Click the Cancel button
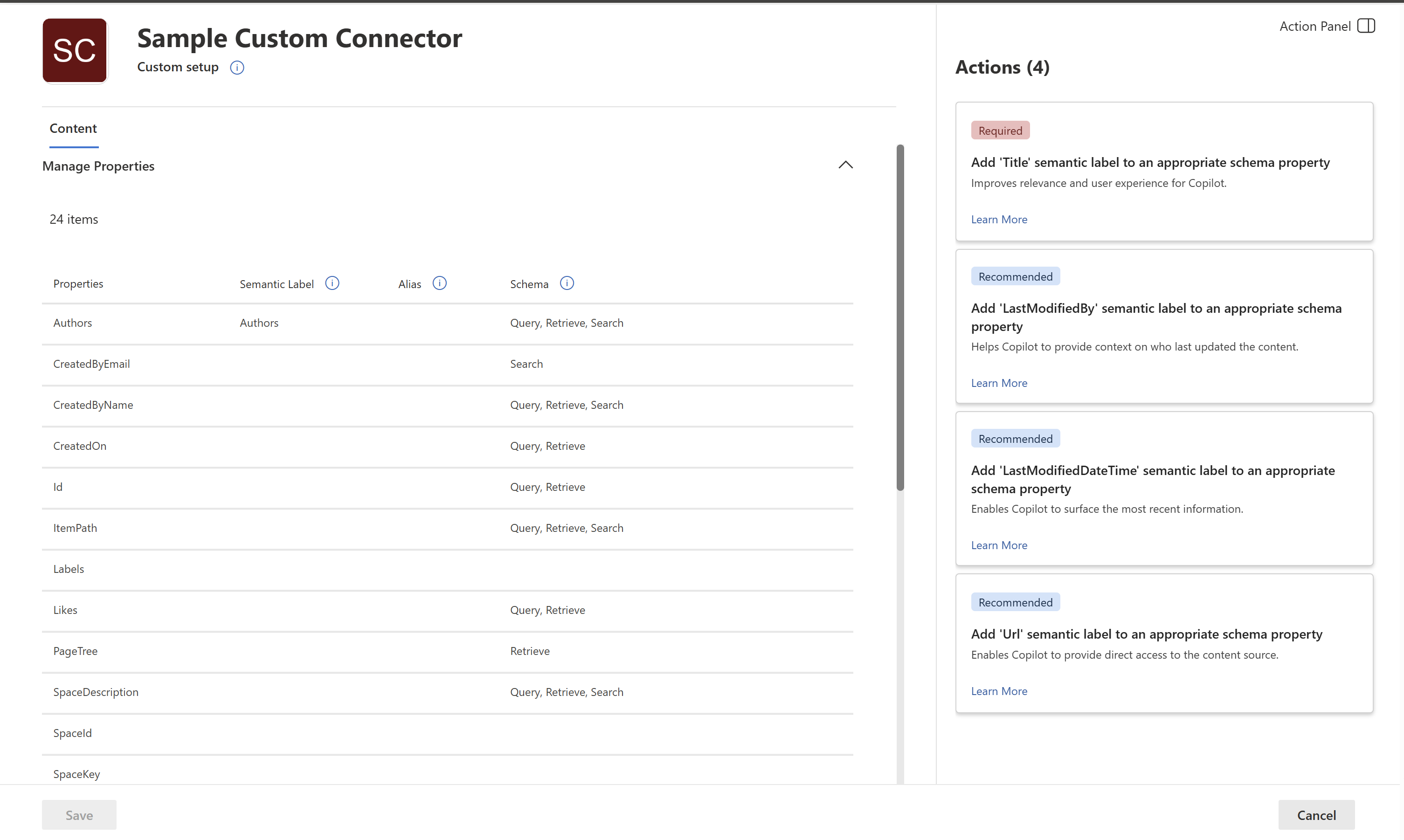 [x=1316, y=814]
